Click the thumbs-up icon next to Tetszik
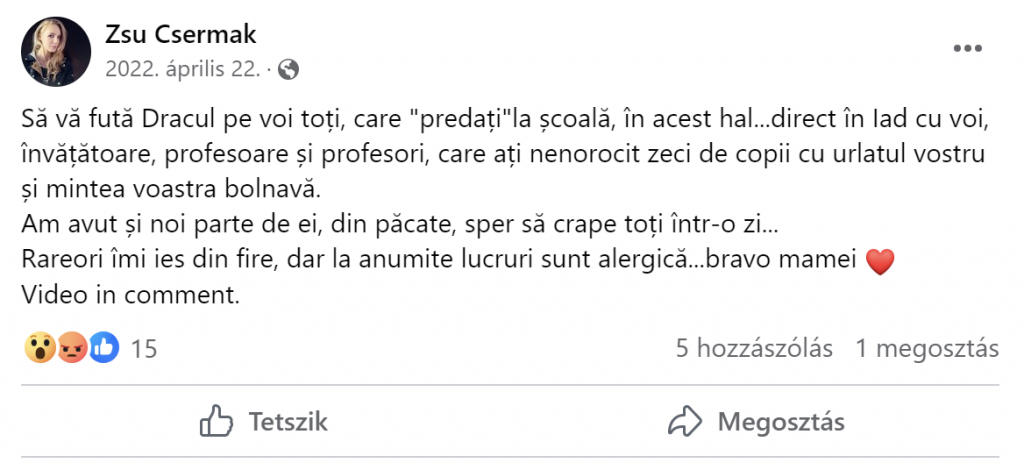1024x470 pixels. 216,422
